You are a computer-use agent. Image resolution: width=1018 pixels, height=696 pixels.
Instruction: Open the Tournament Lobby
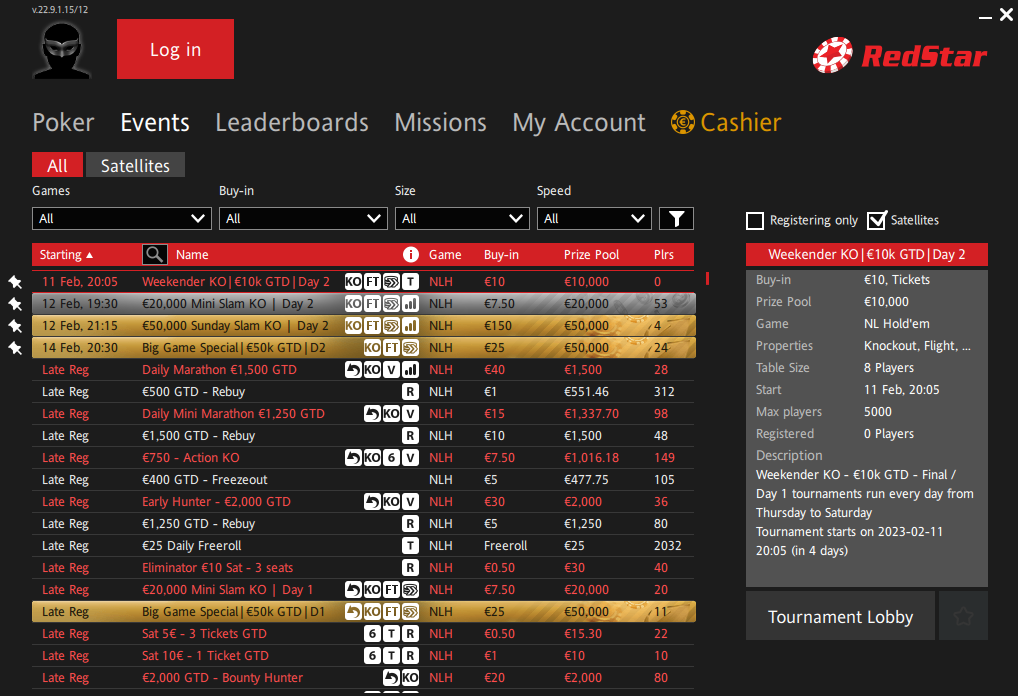[x=840, y=616]
